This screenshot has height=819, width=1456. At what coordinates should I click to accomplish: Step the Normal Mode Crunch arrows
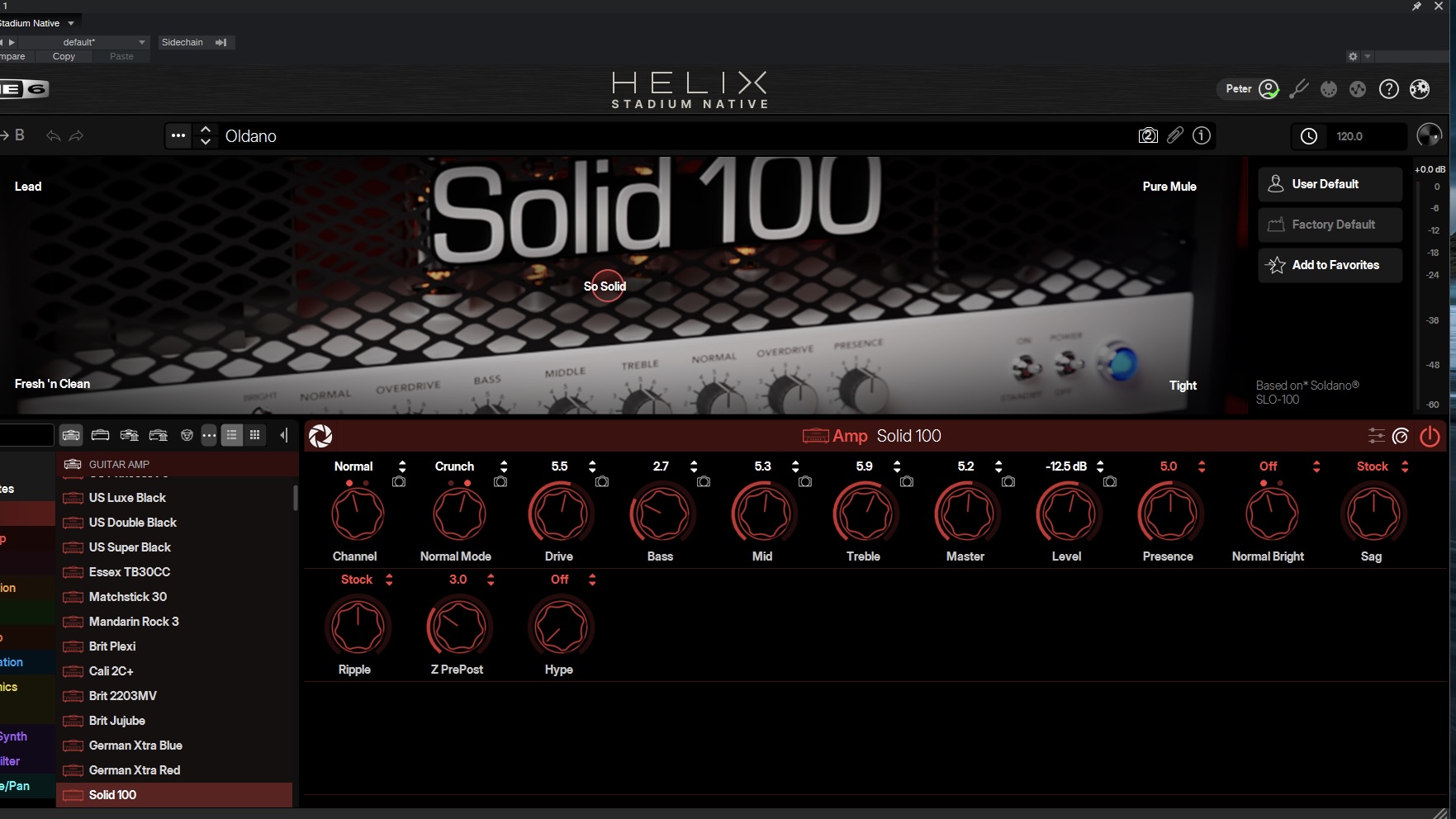(504, 466)
